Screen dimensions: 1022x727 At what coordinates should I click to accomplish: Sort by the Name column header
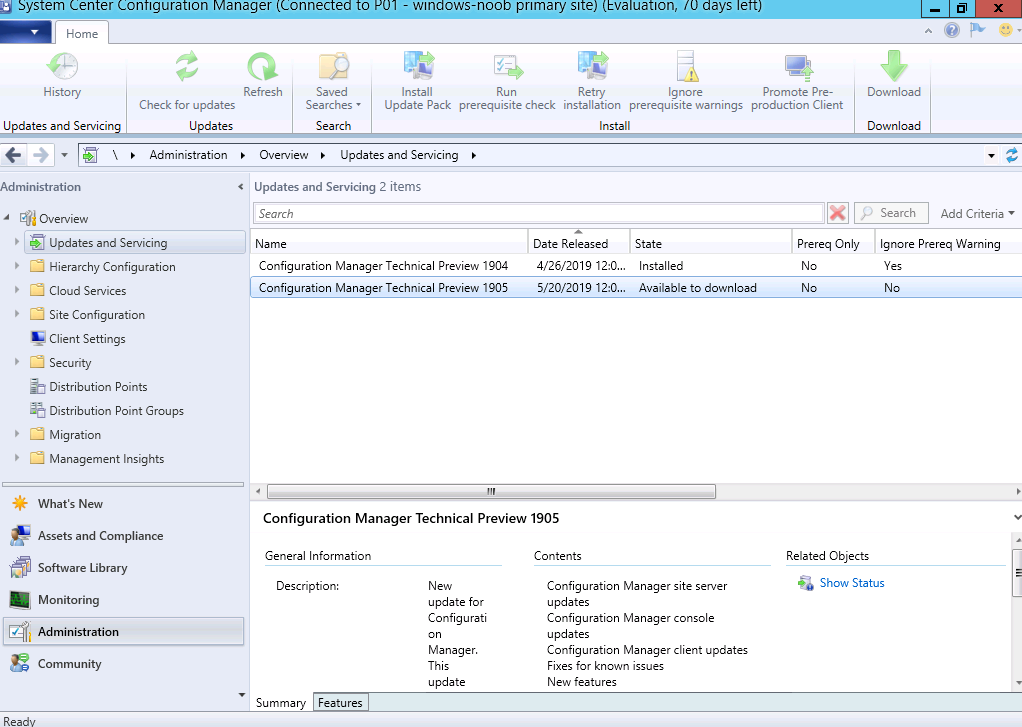(389, 243)
